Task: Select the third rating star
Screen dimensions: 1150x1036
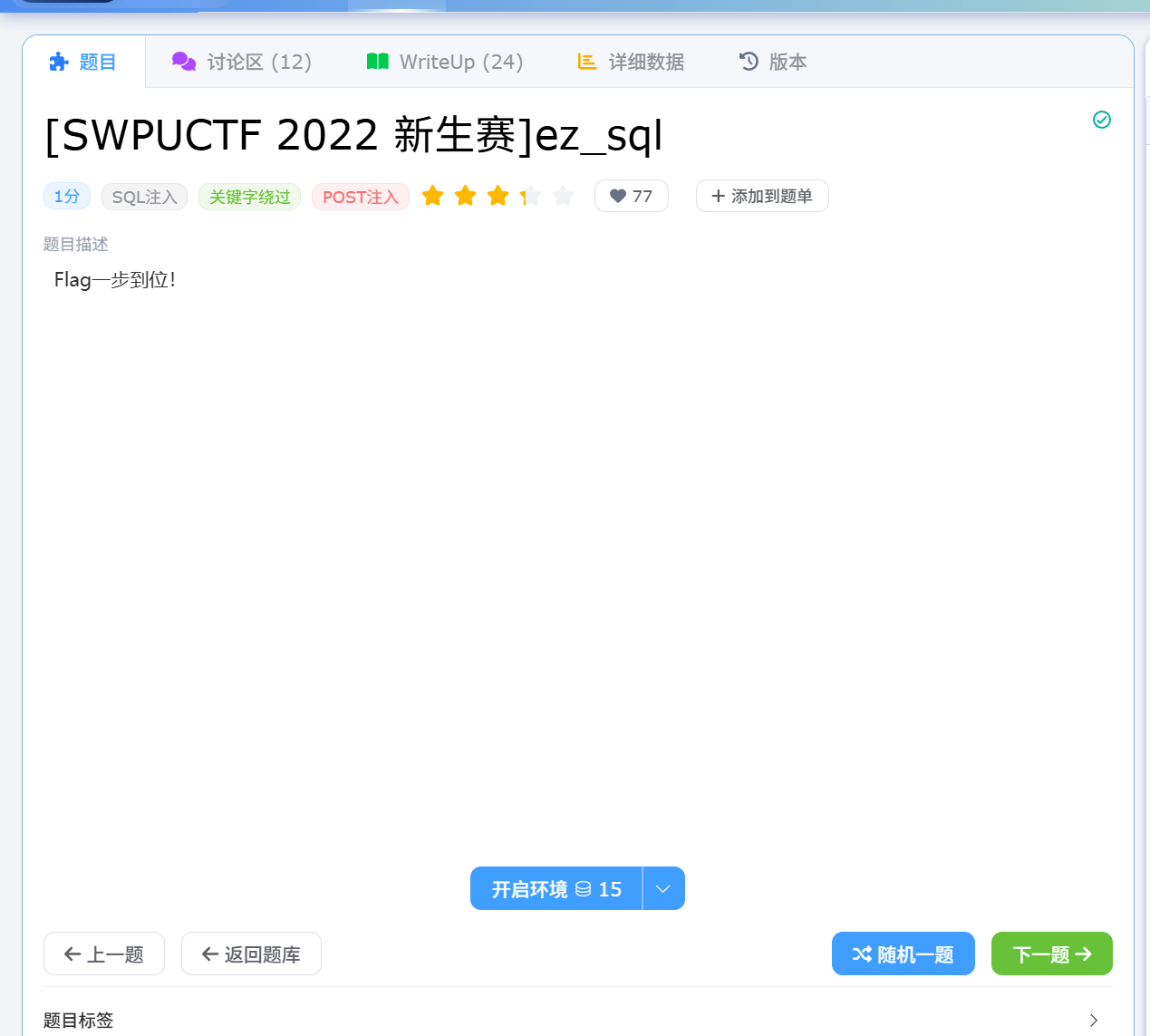Action: click(498, 196)
